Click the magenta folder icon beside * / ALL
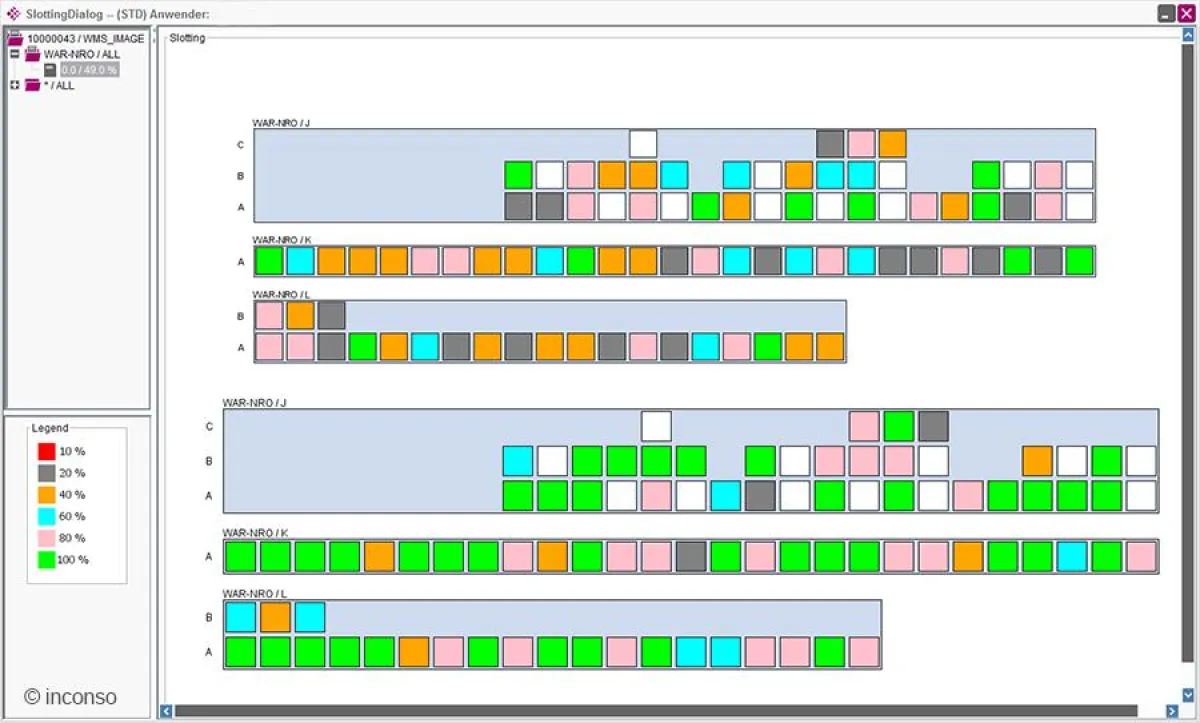The image size is (1200, 723). coord(31,85)
